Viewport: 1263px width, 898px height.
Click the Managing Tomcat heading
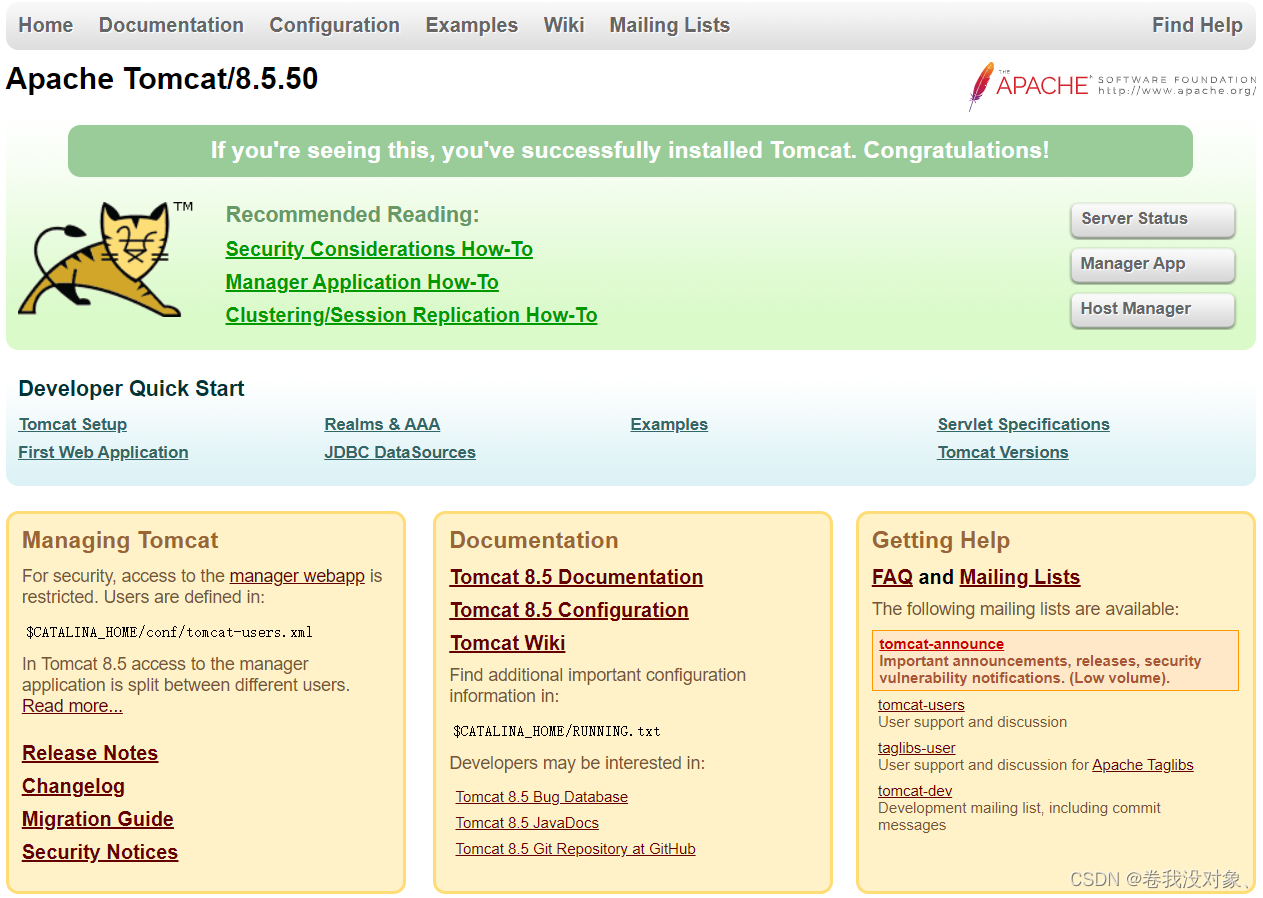pyautogui.click(x=120, y=540)
